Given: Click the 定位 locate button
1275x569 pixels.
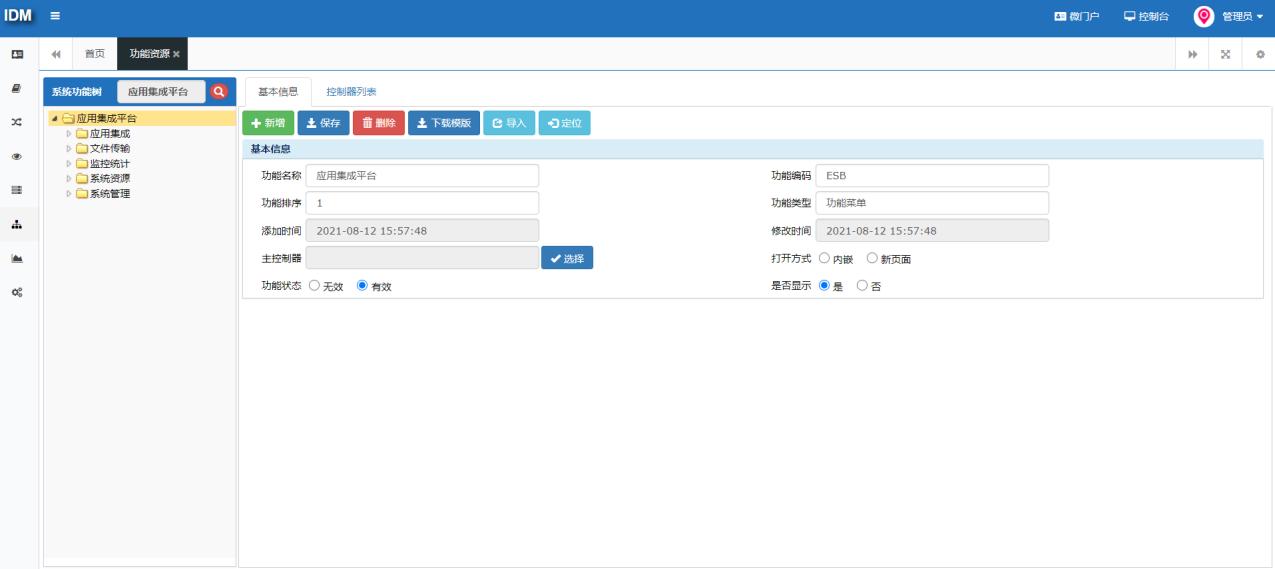Looking at the screenshot, I should pos(565,123).
